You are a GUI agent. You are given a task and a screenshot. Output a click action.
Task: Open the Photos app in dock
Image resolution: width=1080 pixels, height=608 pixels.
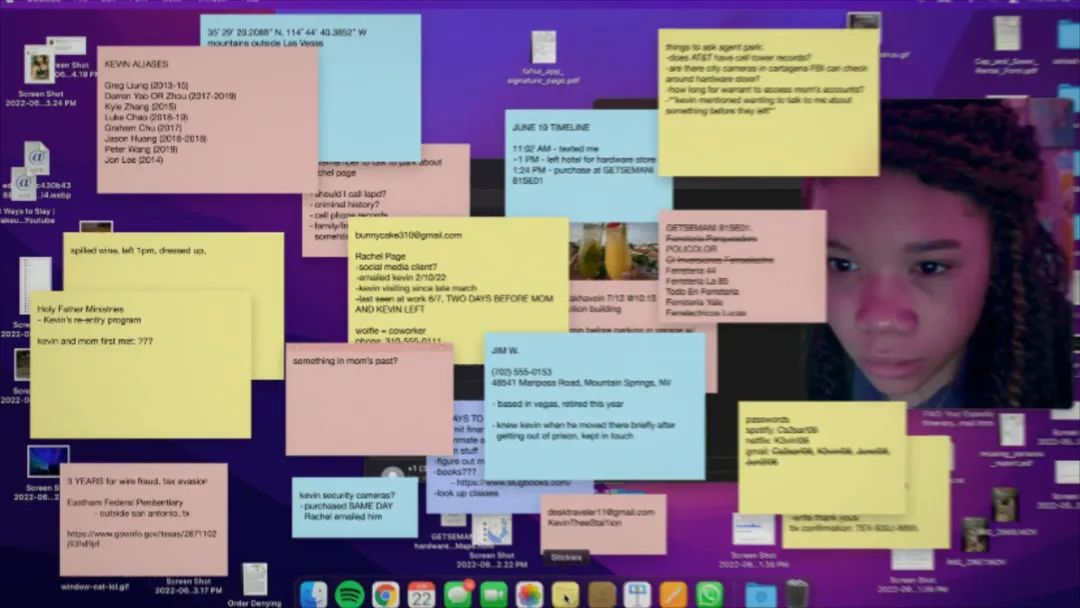tap(529, 594)
